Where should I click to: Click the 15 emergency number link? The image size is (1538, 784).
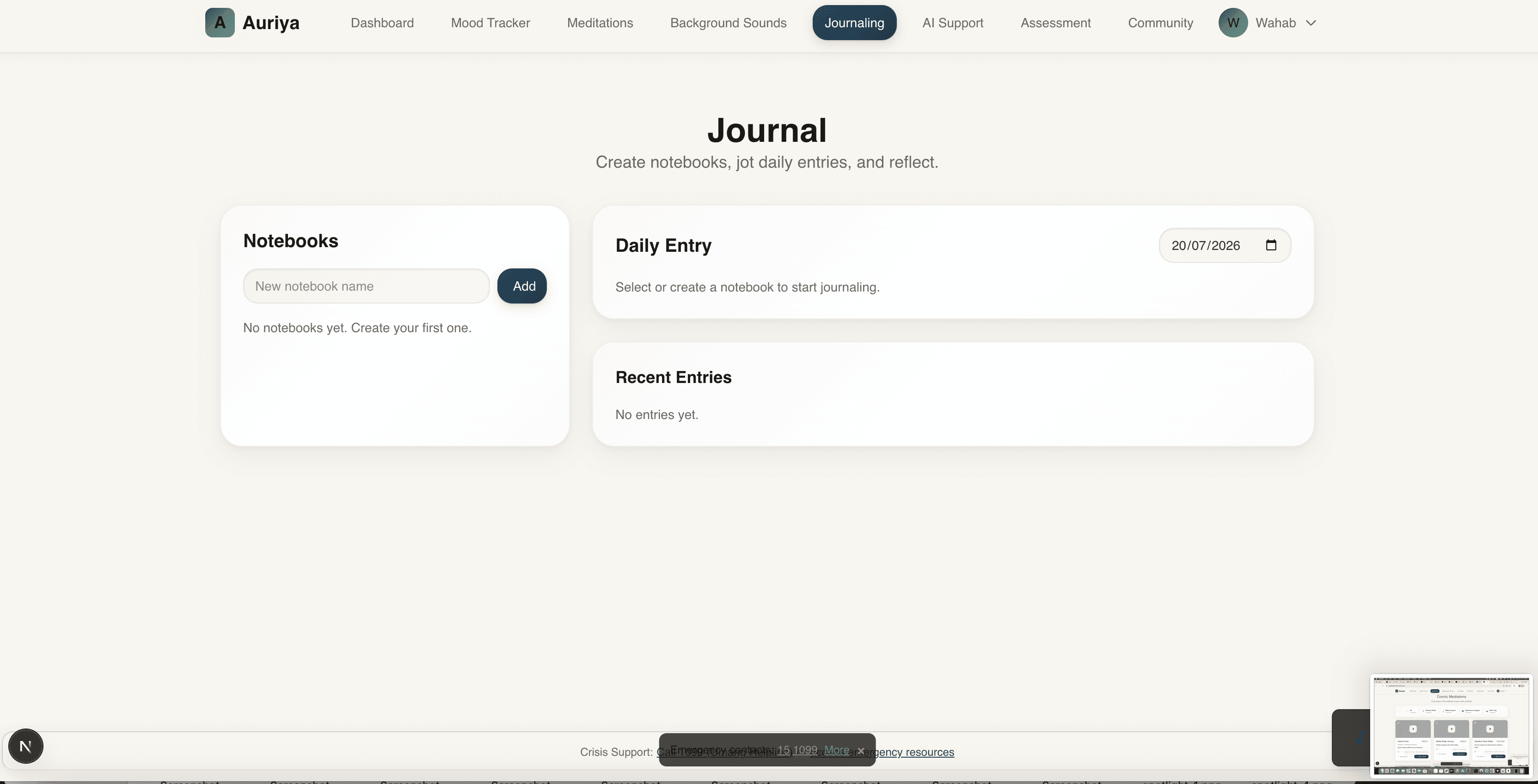[x=783, y=750]
